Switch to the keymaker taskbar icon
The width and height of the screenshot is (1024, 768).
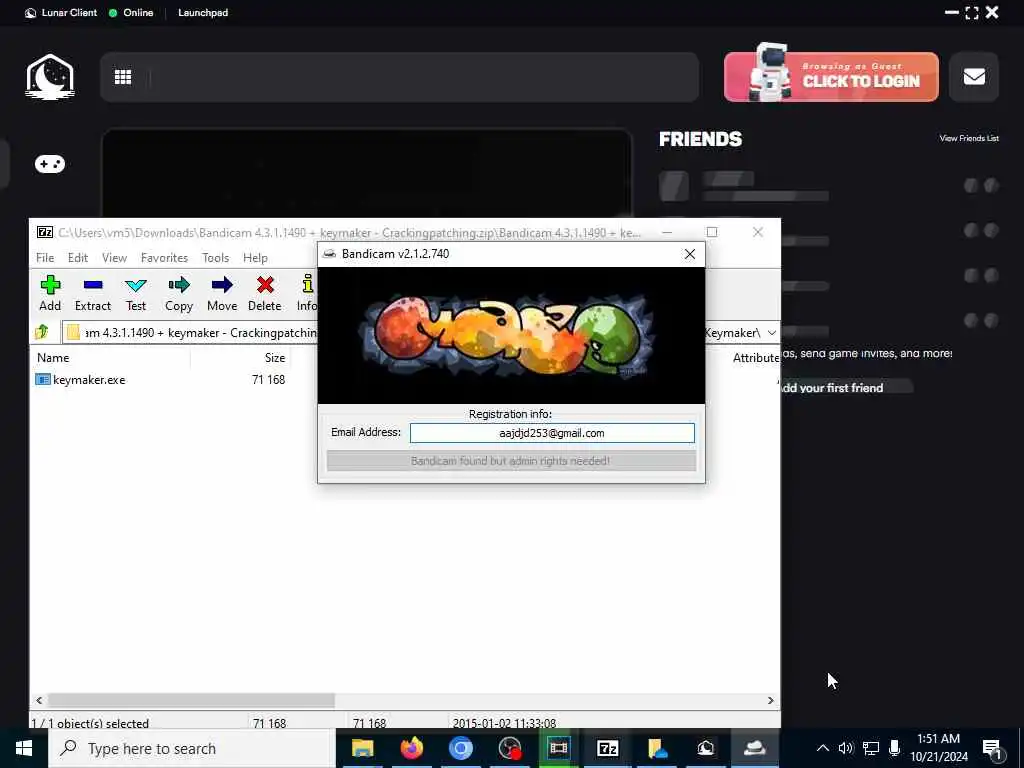point(754,748)
